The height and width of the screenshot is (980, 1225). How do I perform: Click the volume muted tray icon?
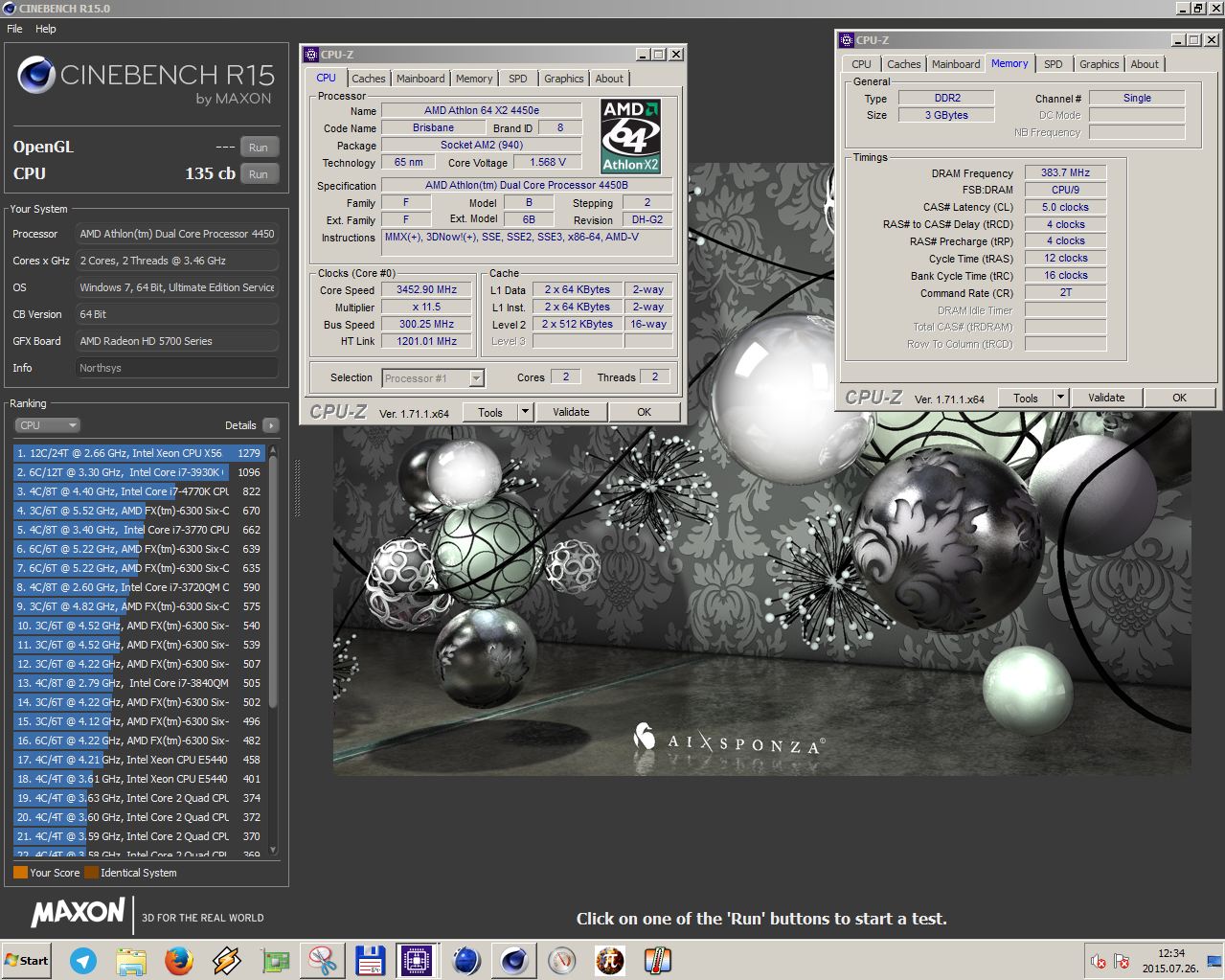1099,961
